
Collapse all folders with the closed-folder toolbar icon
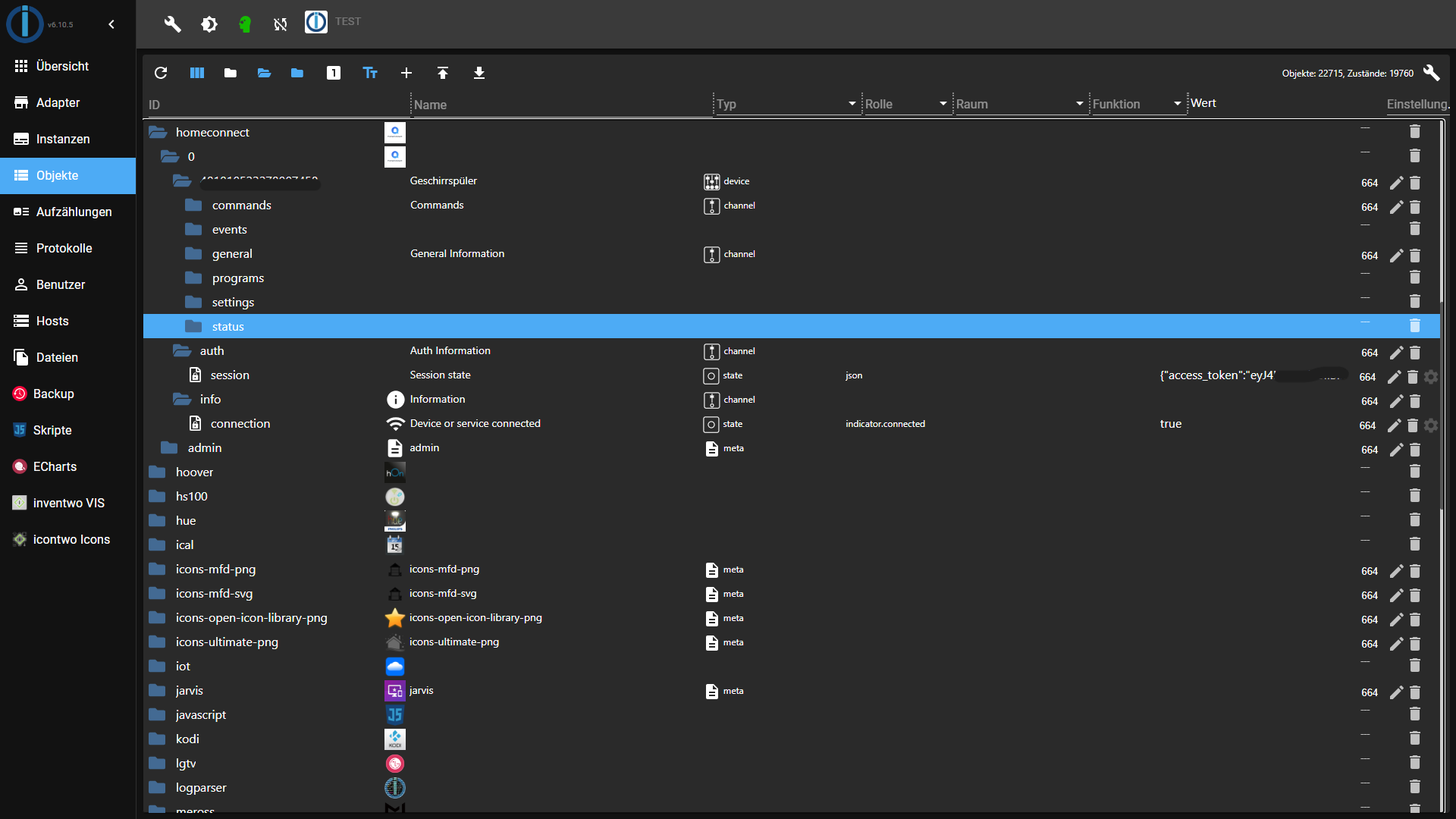coord(231,73)
